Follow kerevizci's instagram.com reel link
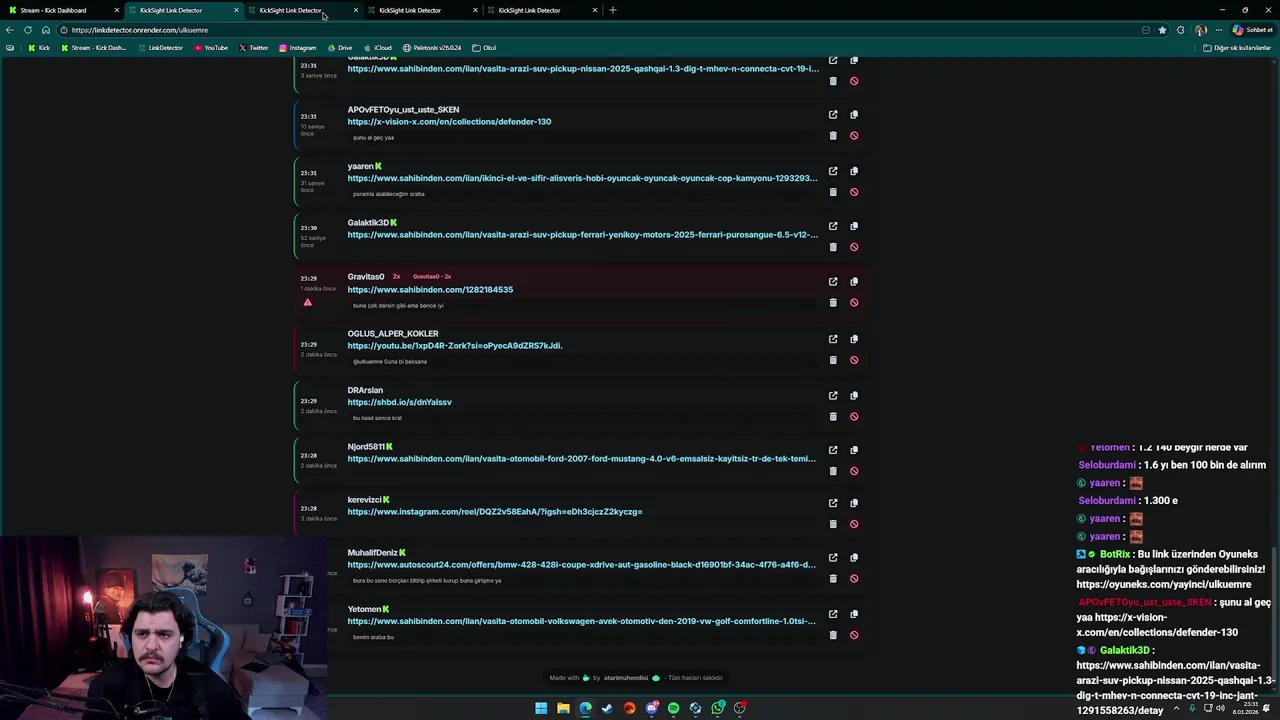Viewport: 1280px width, 720px height. pos(495,512)
